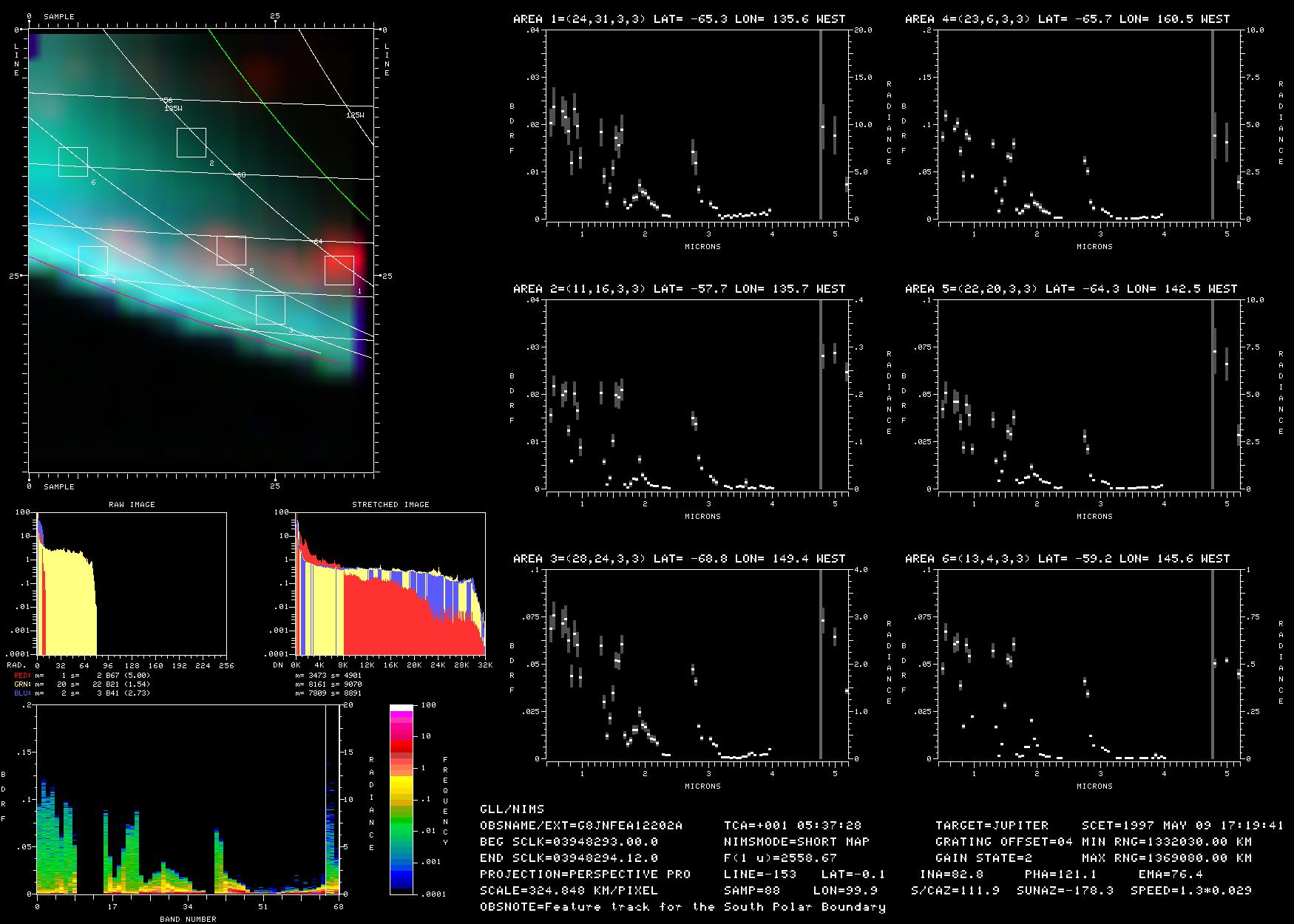This screenshot has width=1294, height=924.
Task: Open the RAW IMAGE histogram
Action: (132, 583)
